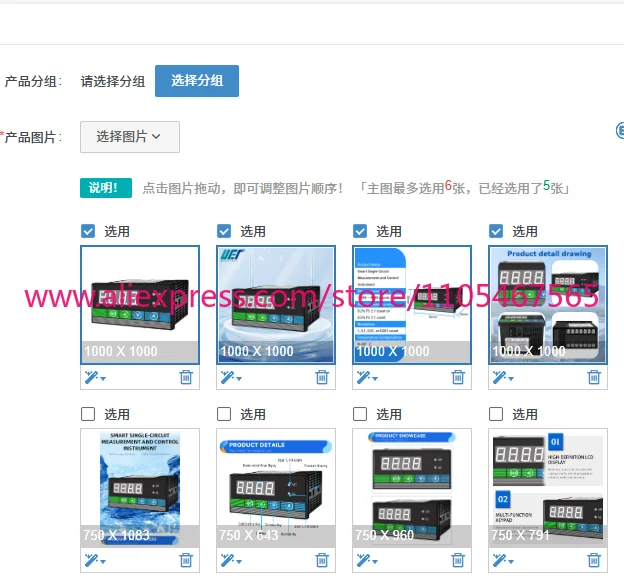Open magic wand edit menu under 750 X 643 image

click(231, 560)
